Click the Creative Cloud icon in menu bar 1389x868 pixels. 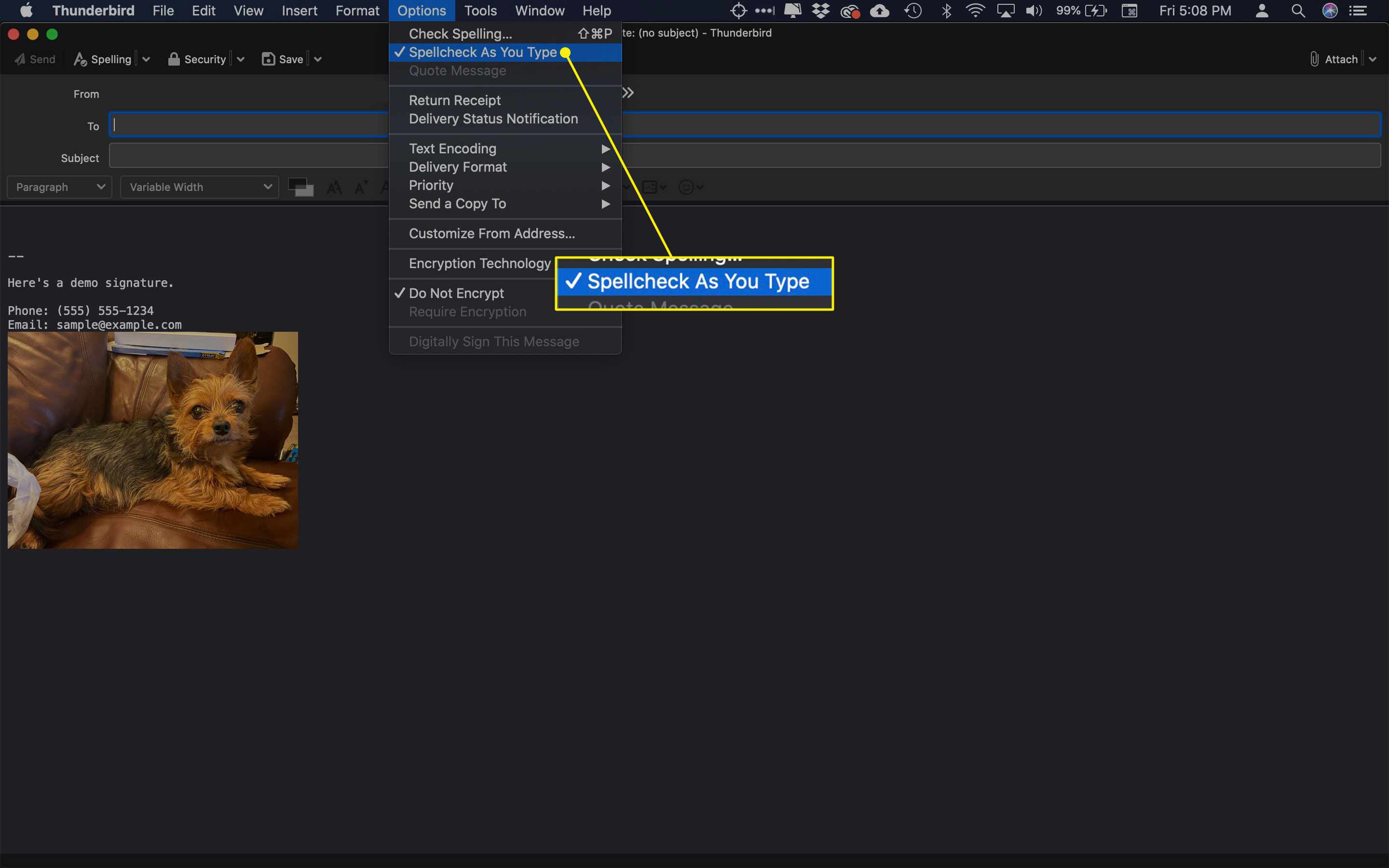point(849,10)
